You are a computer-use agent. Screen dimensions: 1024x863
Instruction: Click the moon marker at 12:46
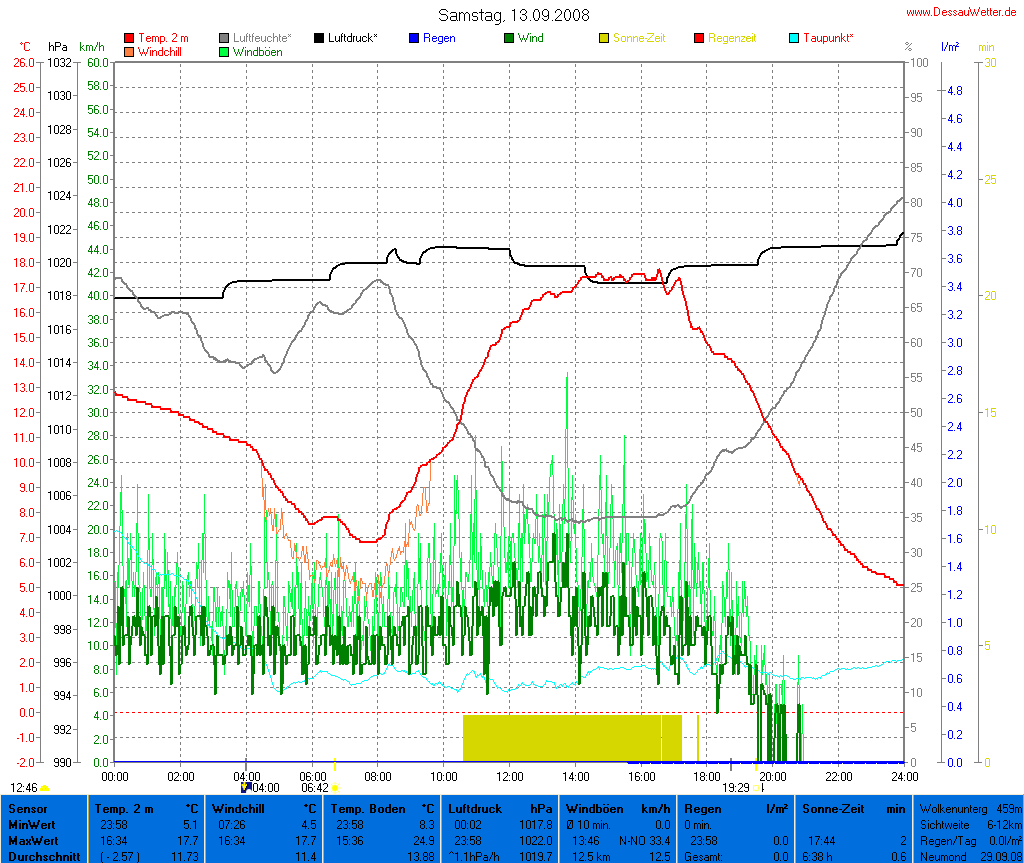point(45,788)
